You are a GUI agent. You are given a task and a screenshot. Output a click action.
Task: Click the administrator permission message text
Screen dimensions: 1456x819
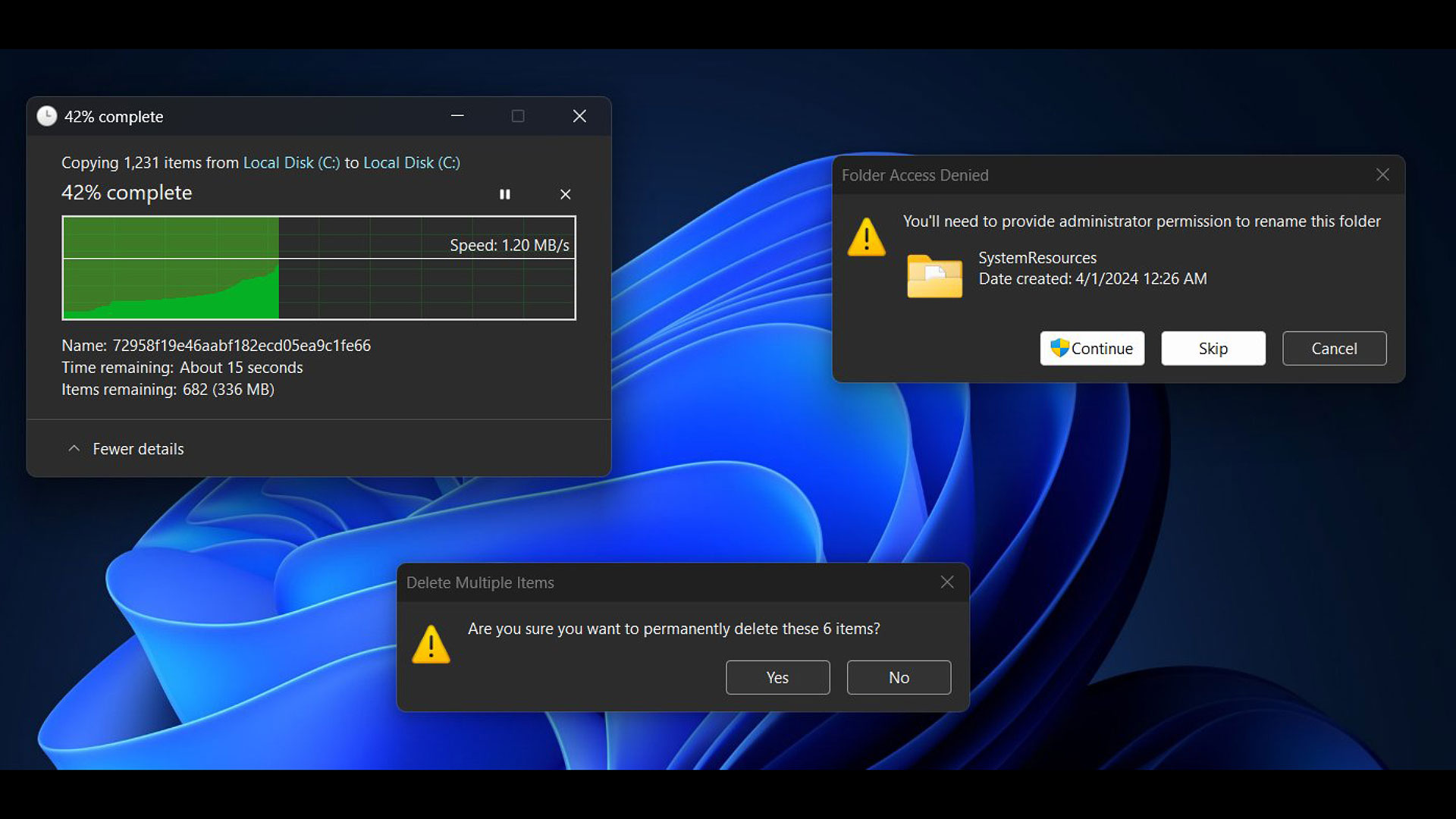[1142, 221]
